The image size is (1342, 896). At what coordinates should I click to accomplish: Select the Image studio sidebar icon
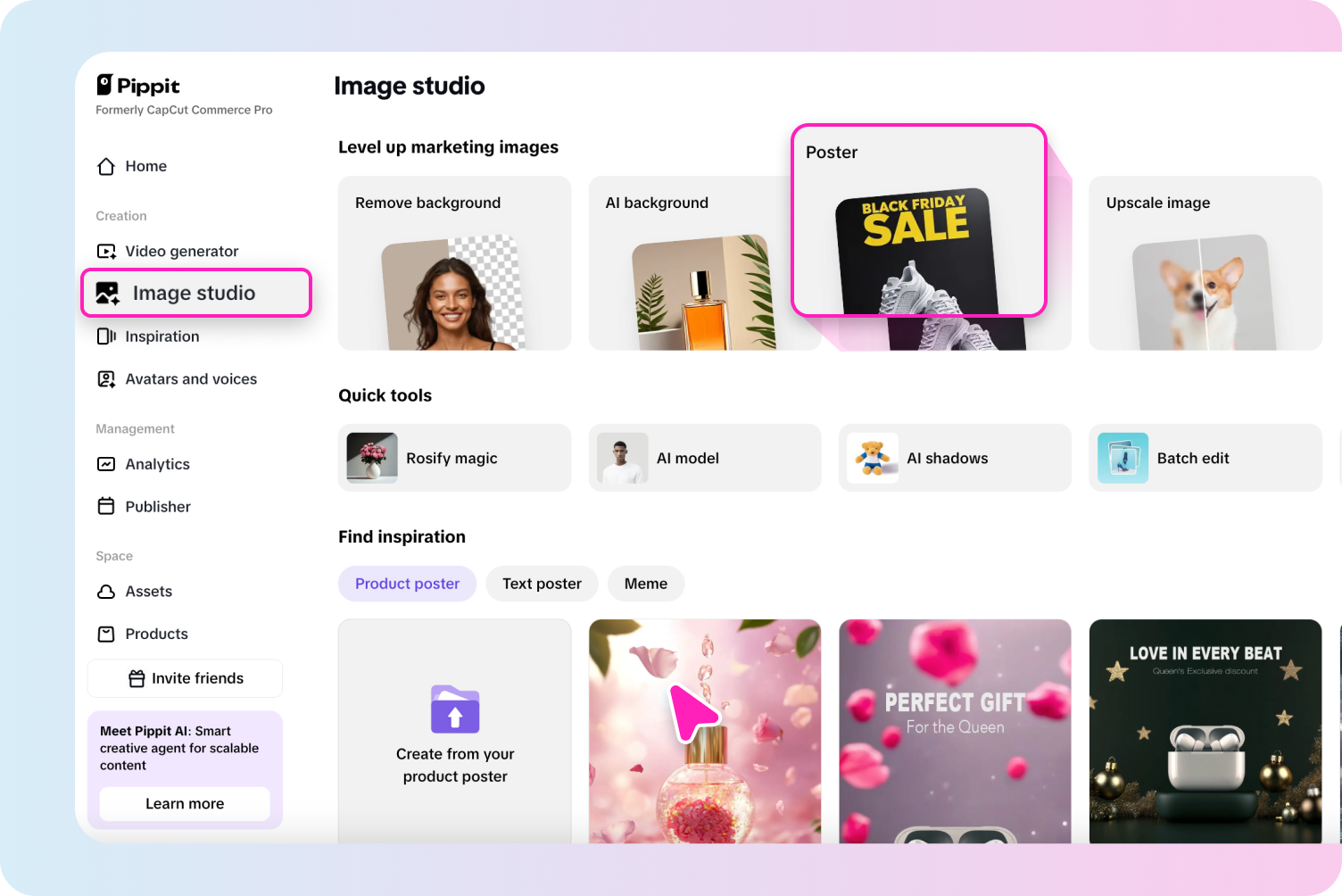point(106,293)
